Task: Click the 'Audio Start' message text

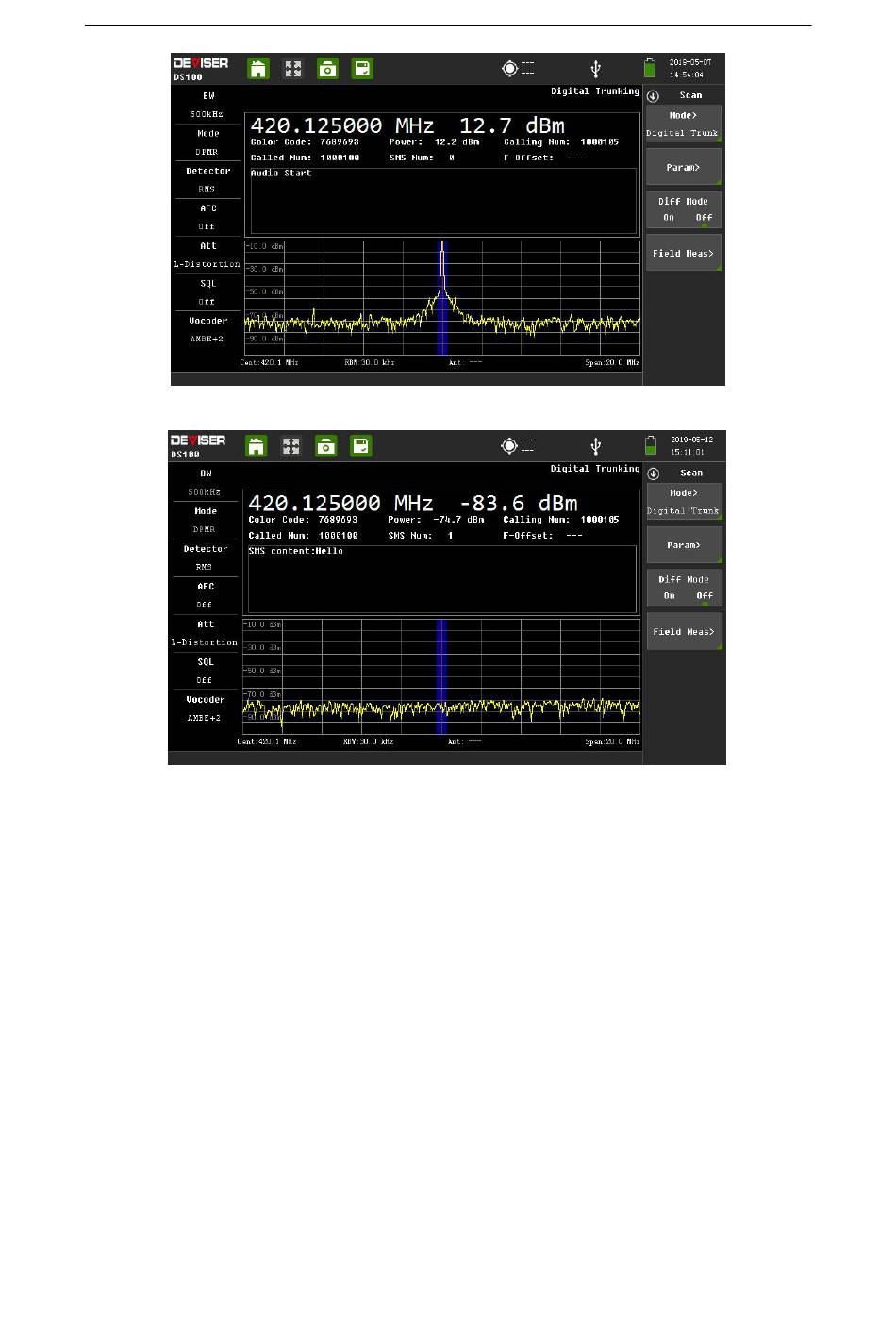Action: (x=281, y=174)
